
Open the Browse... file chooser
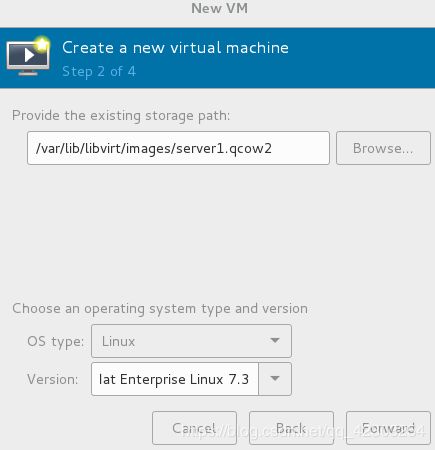pyautogui.click(x=383, y=148)
